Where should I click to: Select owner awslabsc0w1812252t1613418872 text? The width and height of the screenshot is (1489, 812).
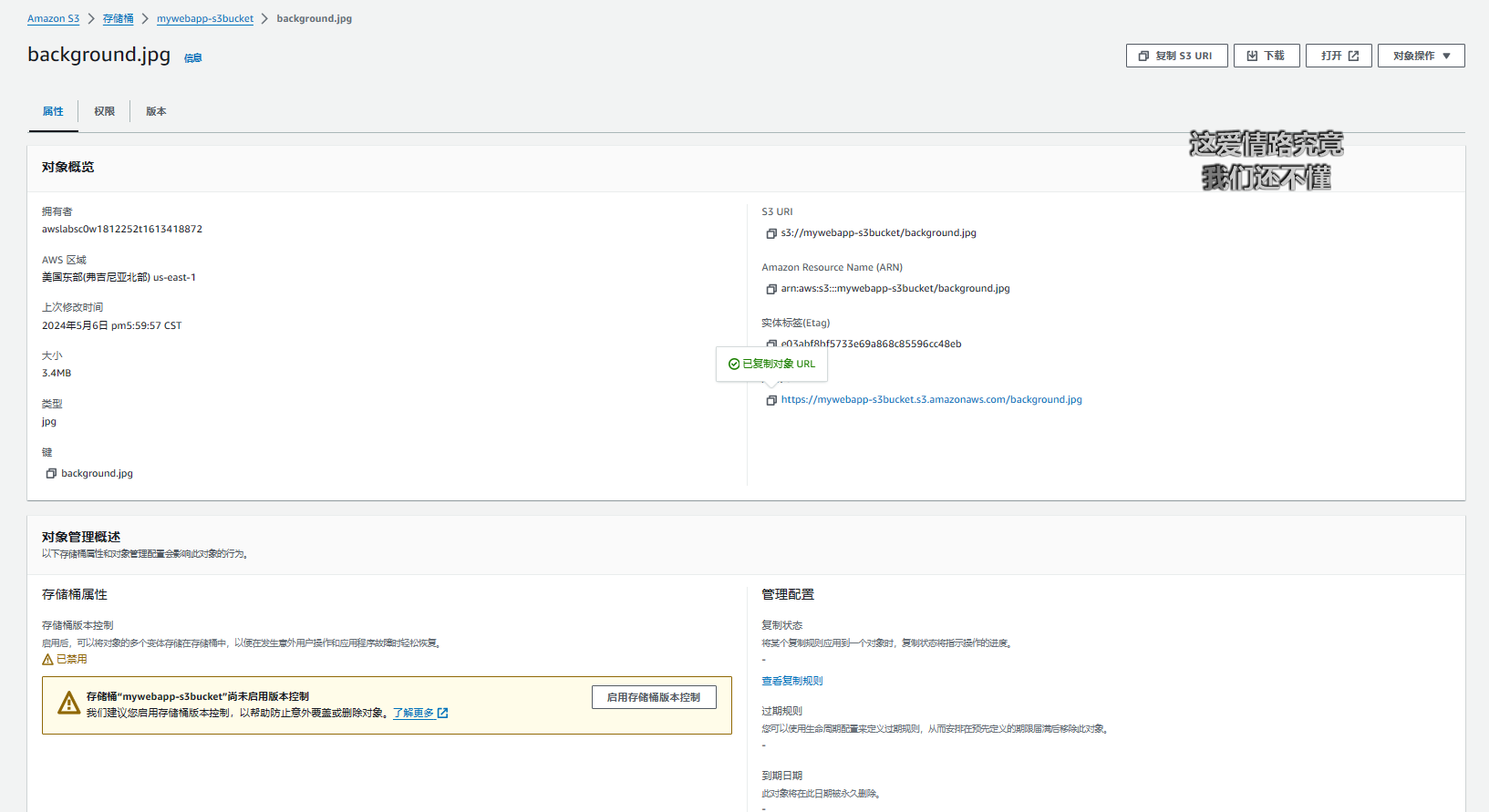pos(122,230)
